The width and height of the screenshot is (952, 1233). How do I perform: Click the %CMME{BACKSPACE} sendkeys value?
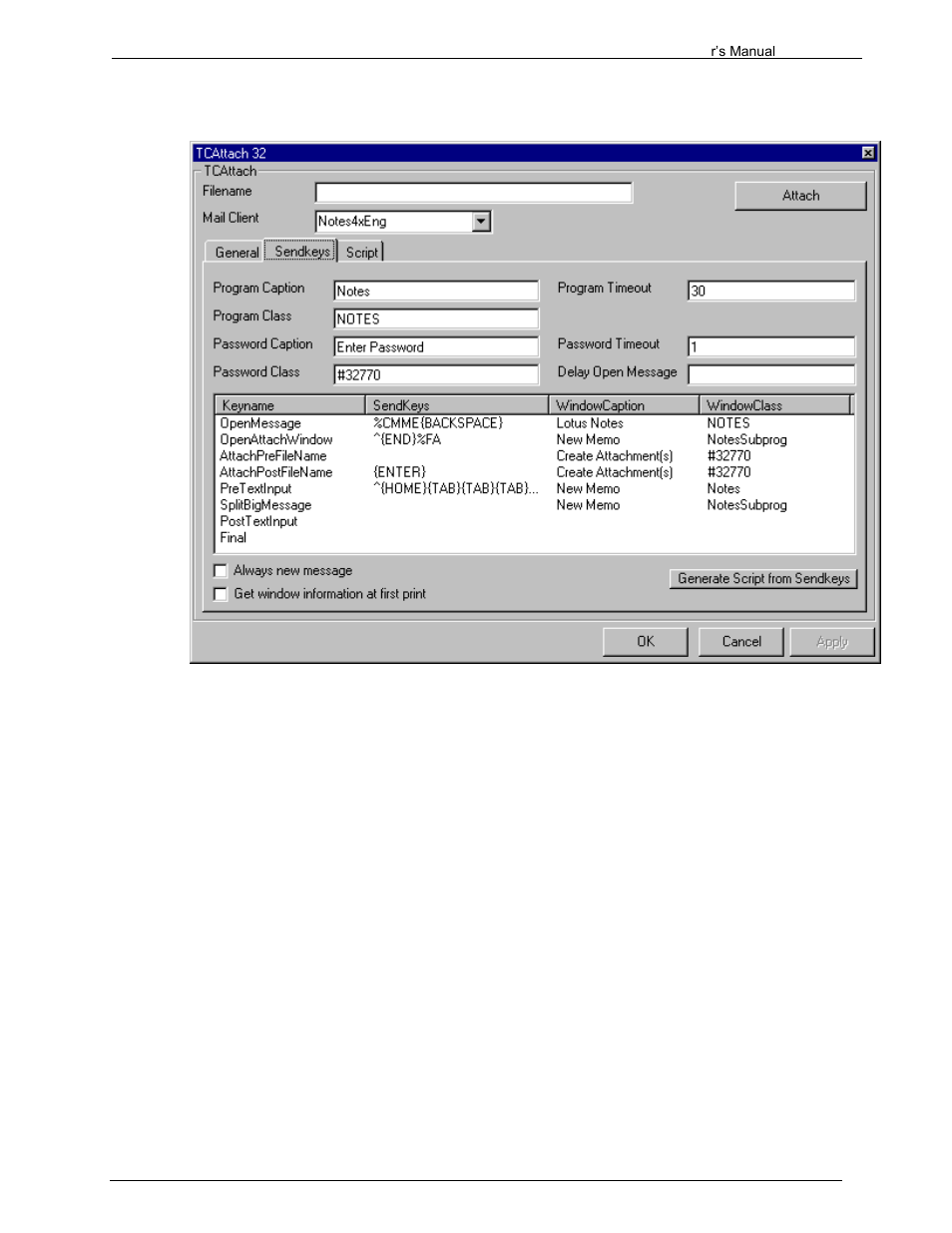[x=438, y=423]
